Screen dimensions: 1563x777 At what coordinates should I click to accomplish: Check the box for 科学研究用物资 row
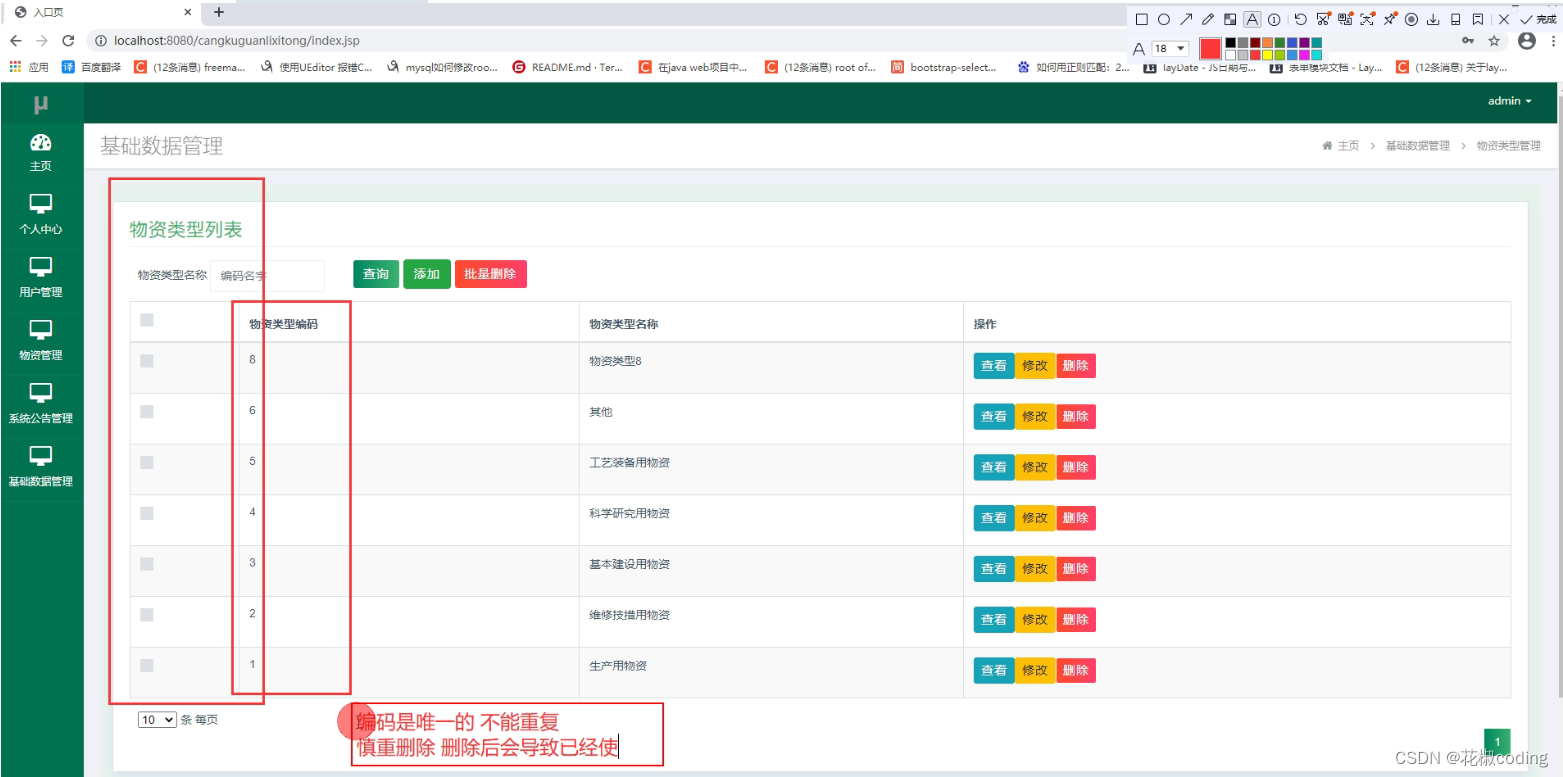point(147,513)
